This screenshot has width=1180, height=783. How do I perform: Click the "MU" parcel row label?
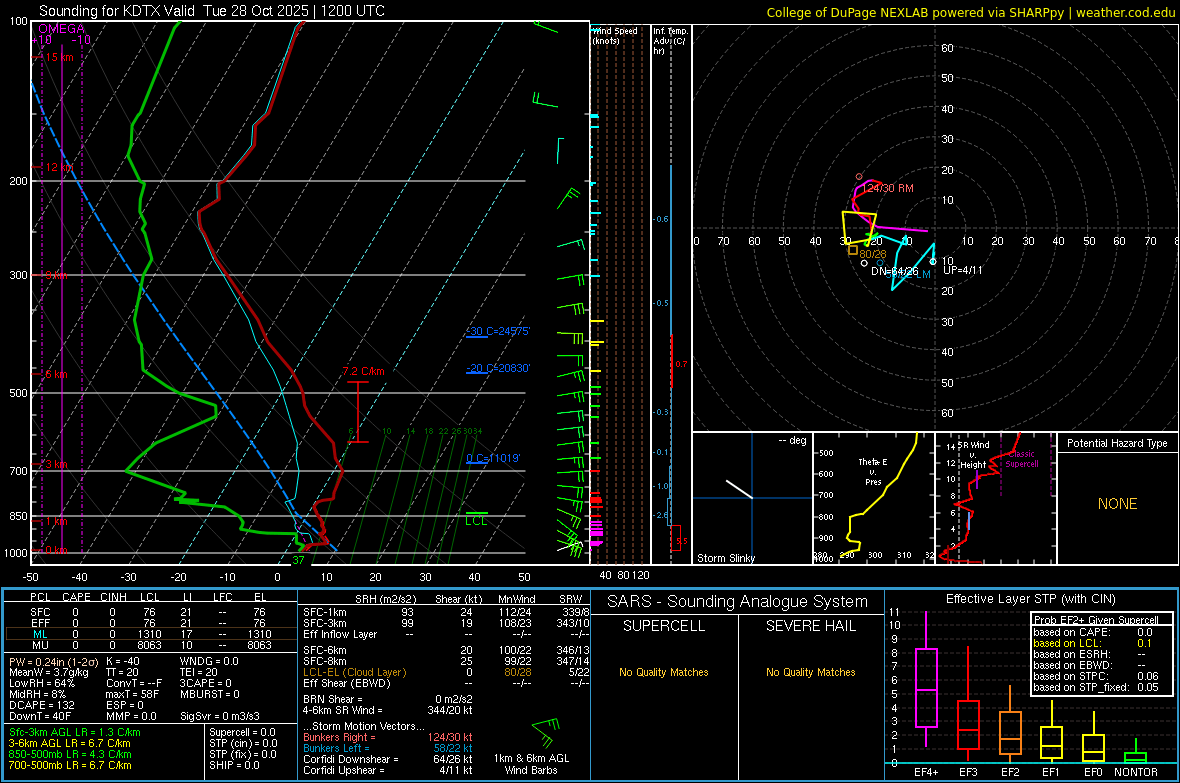tap(40, 645)
